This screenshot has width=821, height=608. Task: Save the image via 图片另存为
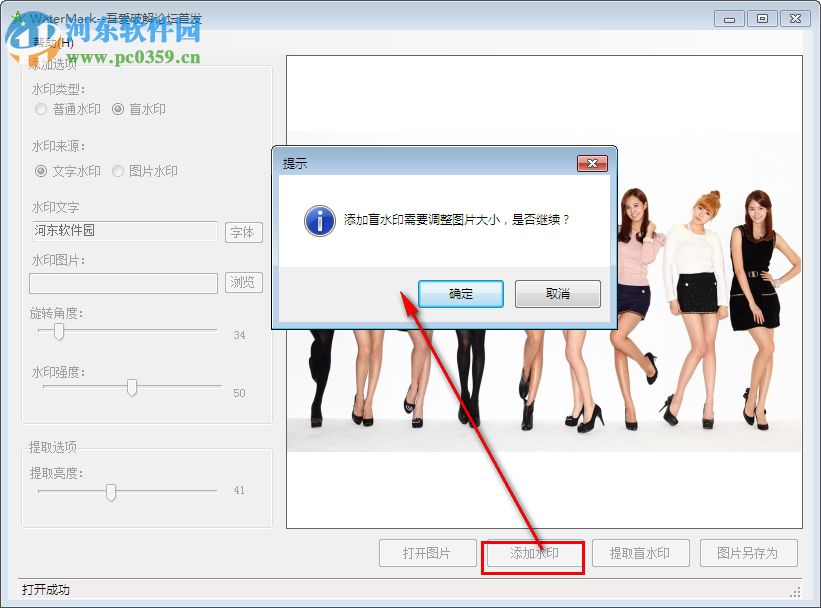click(748, 553)
